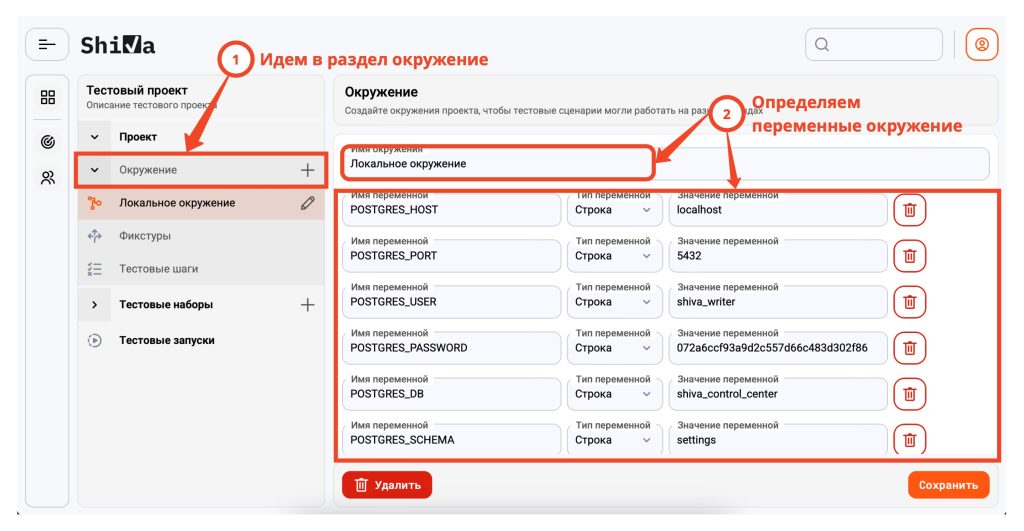Click the pencil icon for Локальное окружение

coord(308,203)
